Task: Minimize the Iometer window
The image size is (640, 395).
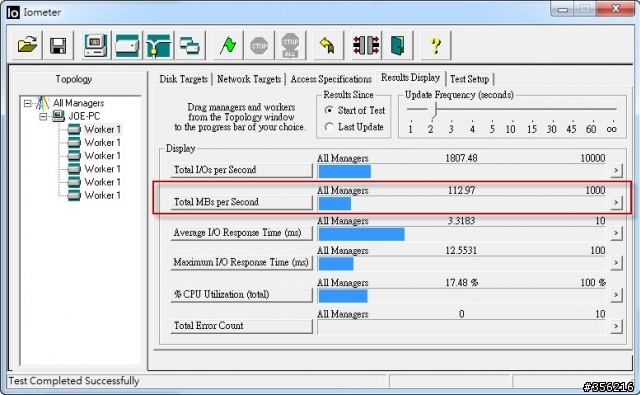Action: click(x=563, y=9)
